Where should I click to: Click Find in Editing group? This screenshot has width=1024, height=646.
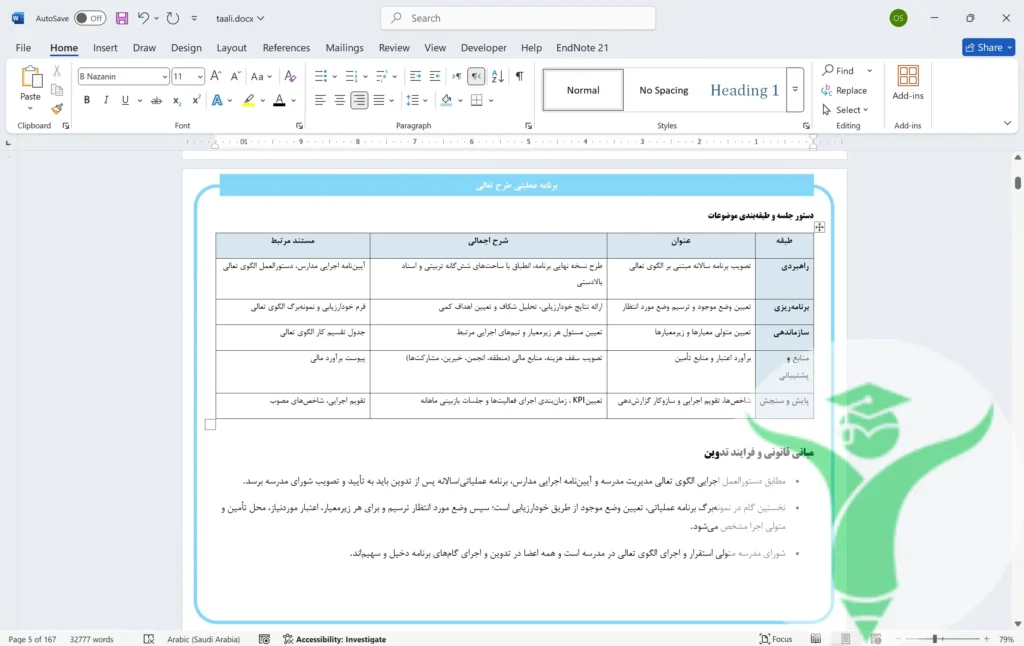(839, 71)
